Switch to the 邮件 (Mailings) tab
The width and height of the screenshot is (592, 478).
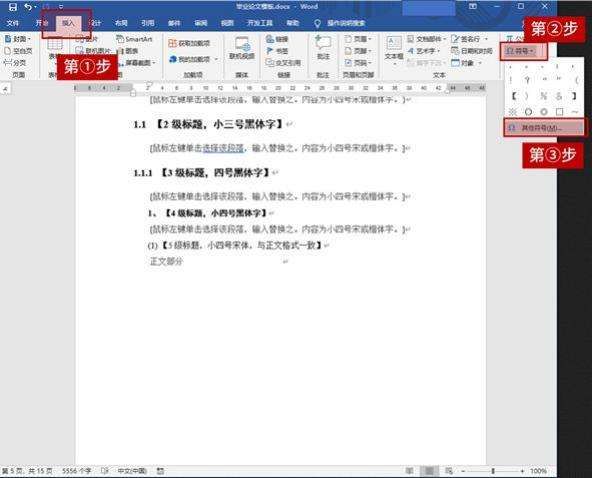[x=174, y=23]
